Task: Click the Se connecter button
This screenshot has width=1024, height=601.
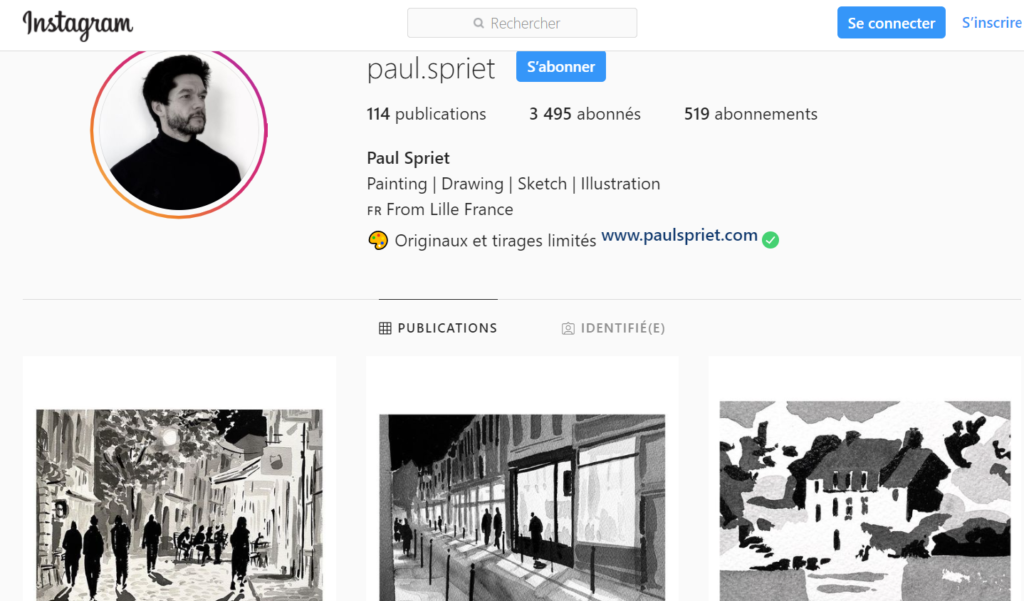Action: pyautogui.click(x=891, y=23)
